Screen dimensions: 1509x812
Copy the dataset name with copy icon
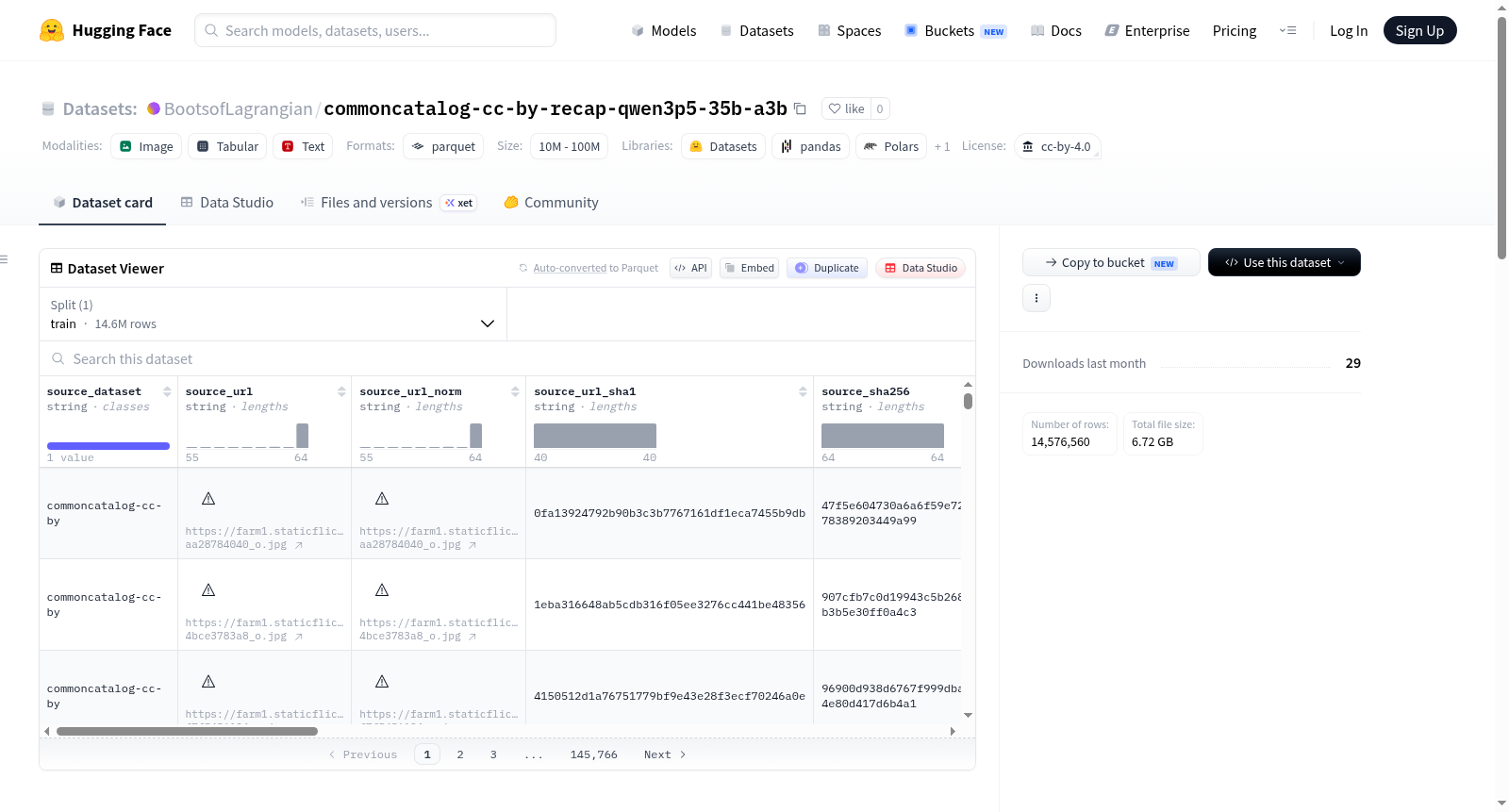click(x=800, y=108)
